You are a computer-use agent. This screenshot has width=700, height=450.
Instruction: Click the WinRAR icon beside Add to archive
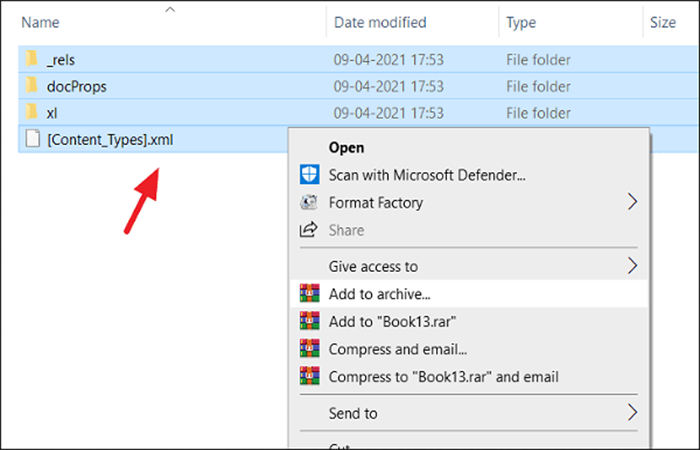coord(309,294)
